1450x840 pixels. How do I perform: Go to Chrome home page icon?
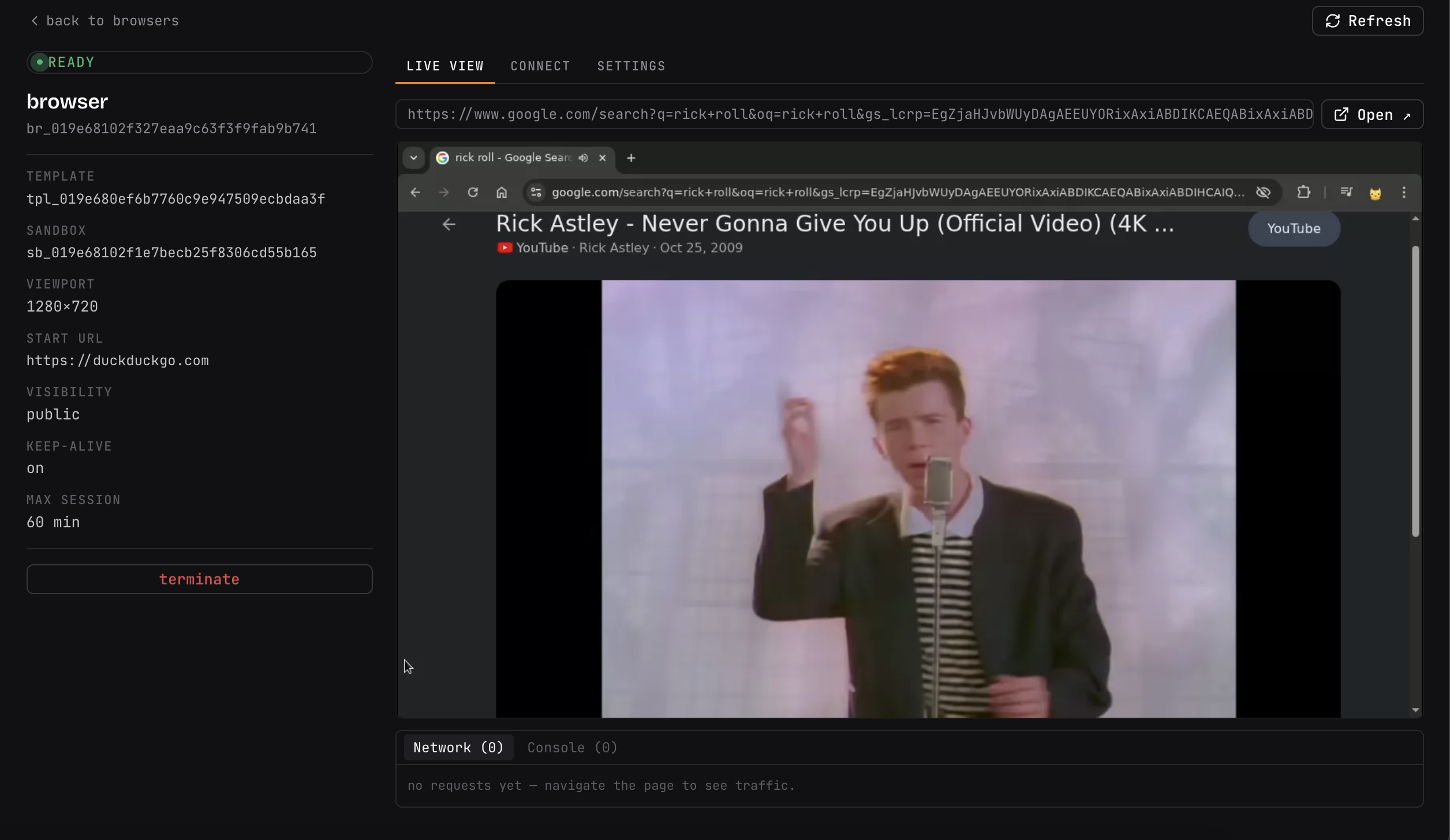(x=501, y=192)
